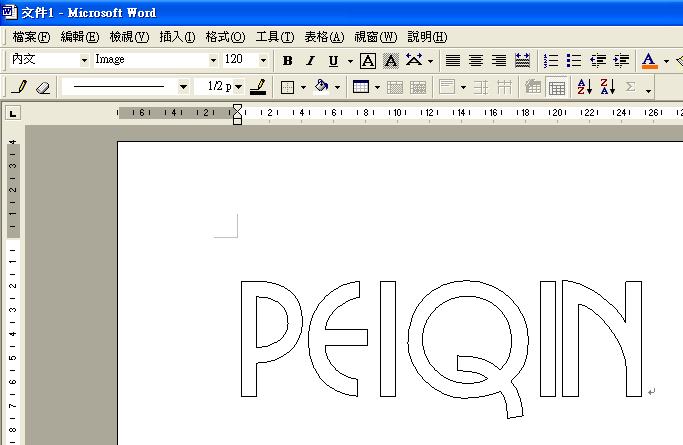The height and width of the screenshot is (445, 683).
Task: Decrease paragraph indent
Action: pyautogui.click(x=598, y=61)
